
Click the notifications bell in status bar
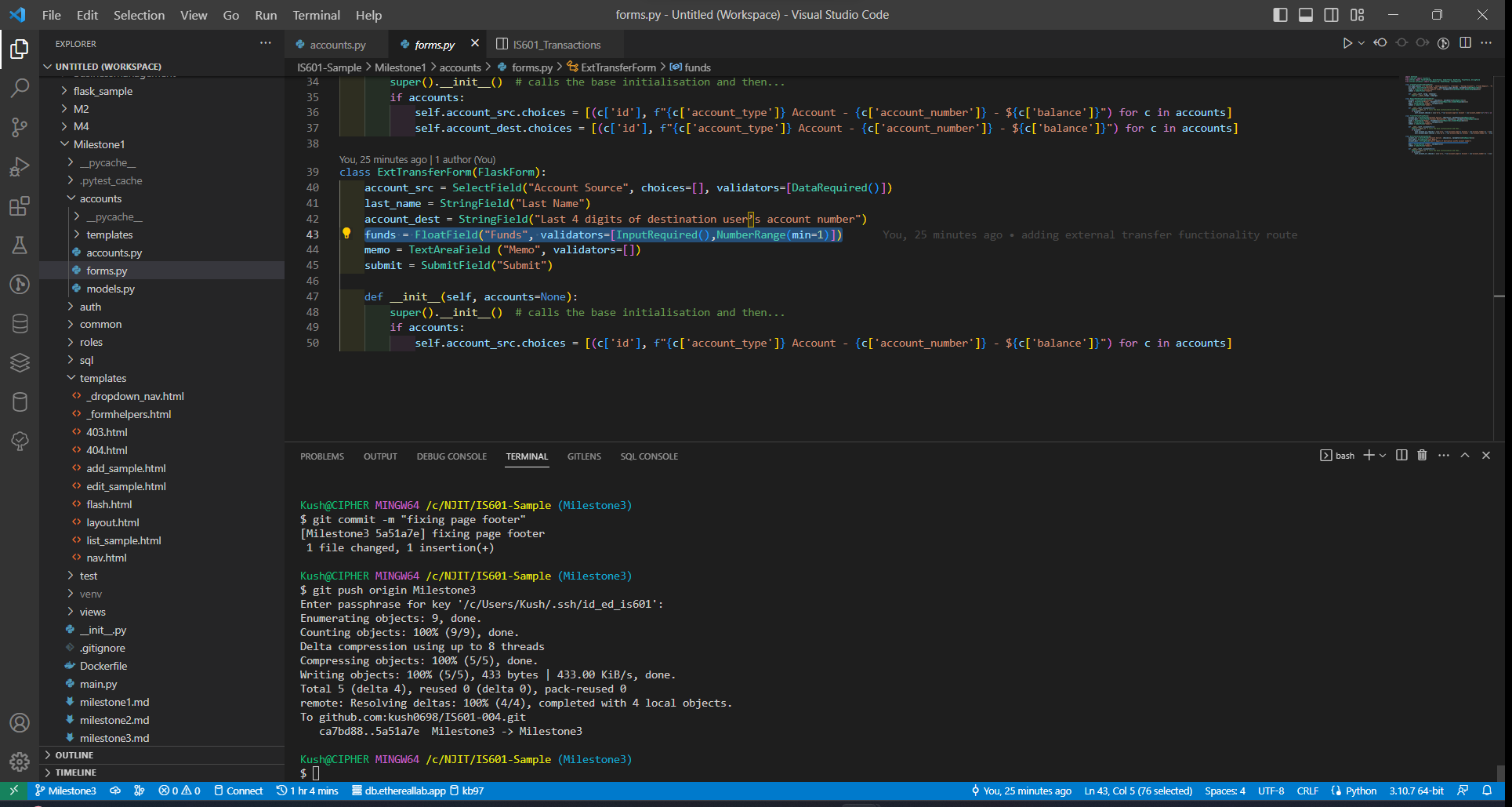1488,791
